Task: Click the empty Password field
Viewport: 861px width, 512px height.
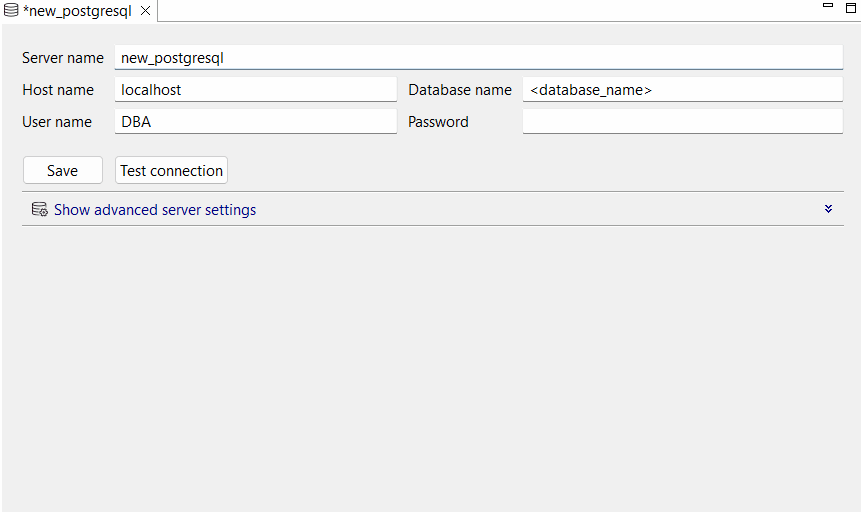Action: [x=682, y=122]
